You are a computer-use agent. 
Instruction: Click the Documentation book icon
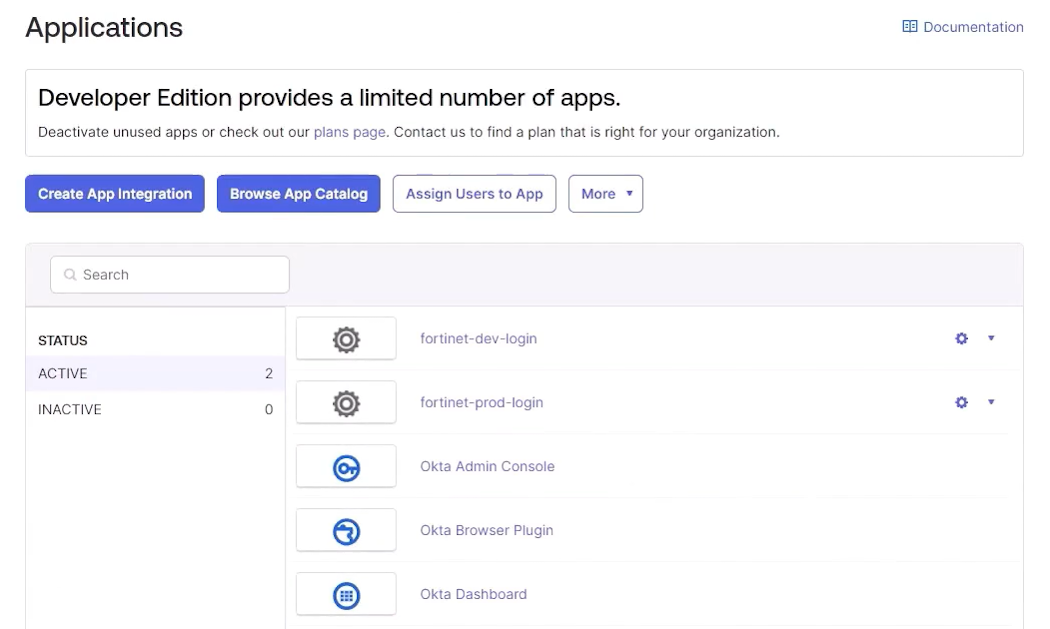[x=910, y=27]
